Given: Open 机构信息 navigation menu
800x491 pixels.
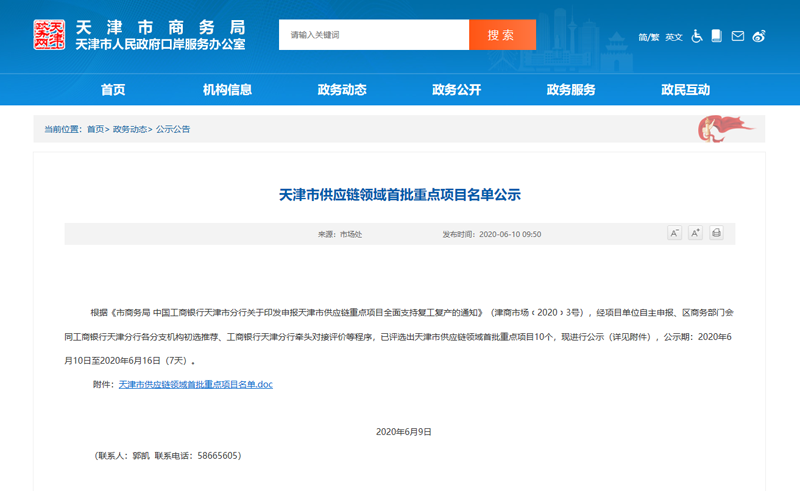Looking at the screenshot, I should point(227,90).
